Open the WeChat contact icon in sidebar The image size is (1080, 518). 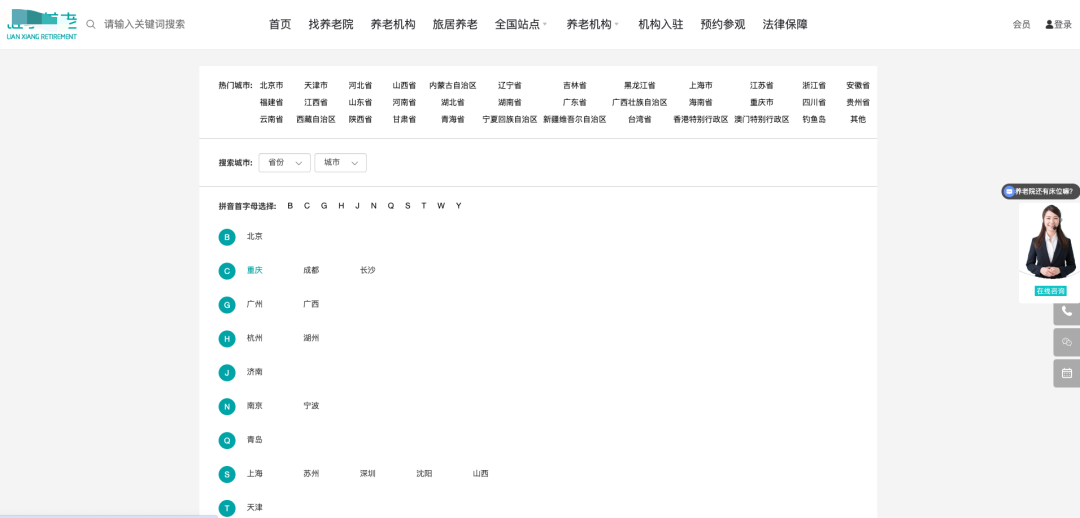click(x=1066, y=342)
